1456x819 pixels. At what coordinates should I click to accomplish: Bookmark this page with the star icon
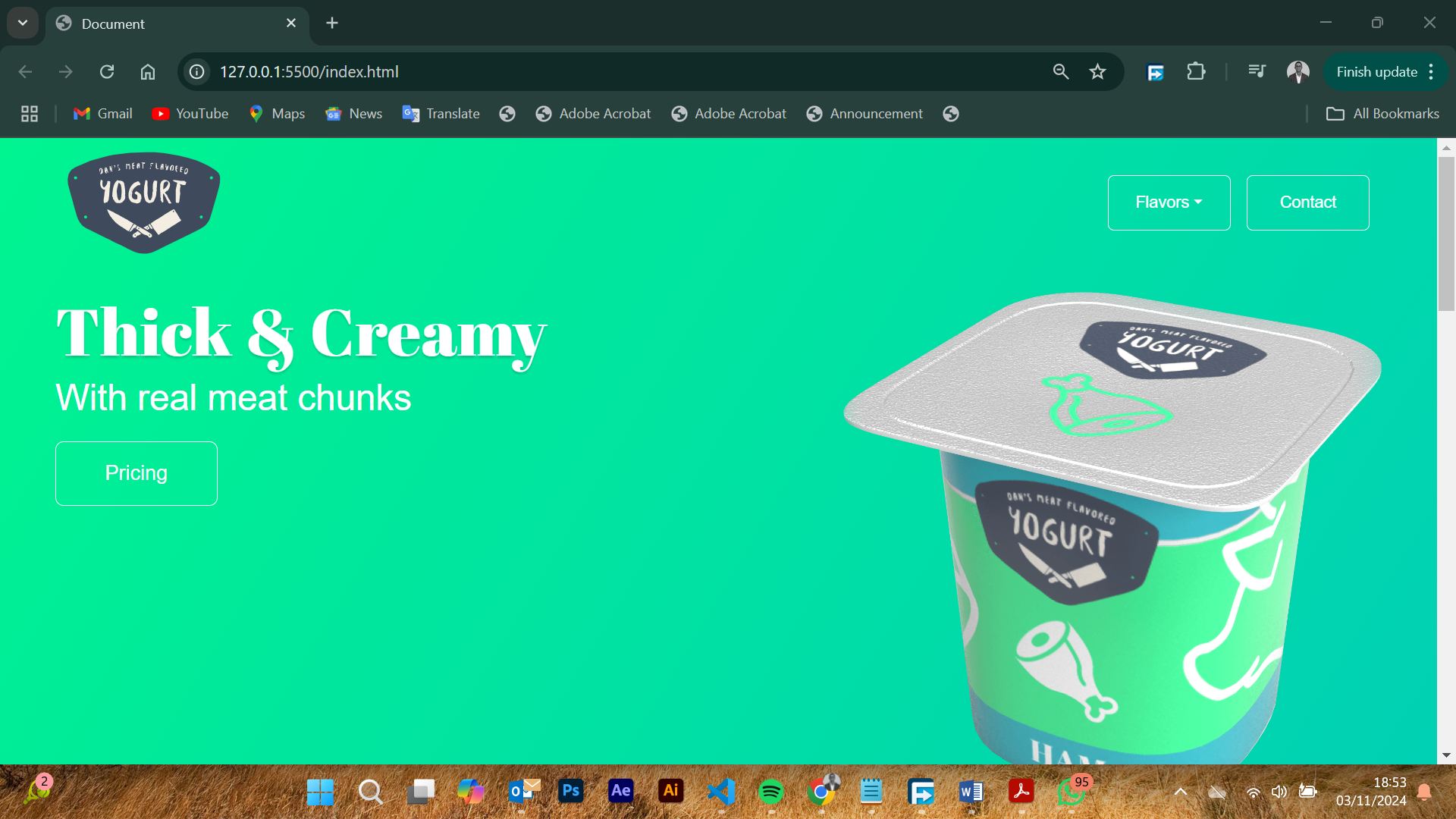pyautogui.click(x=1097, y=72)
